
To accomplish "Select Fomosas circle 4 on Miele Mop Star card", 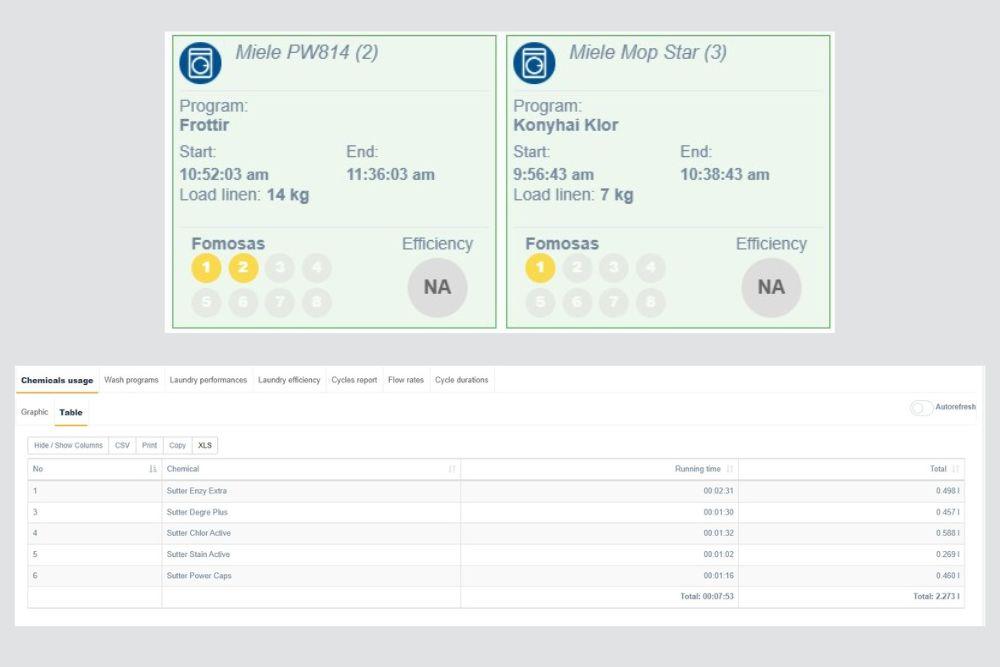I will pos(651,268).
